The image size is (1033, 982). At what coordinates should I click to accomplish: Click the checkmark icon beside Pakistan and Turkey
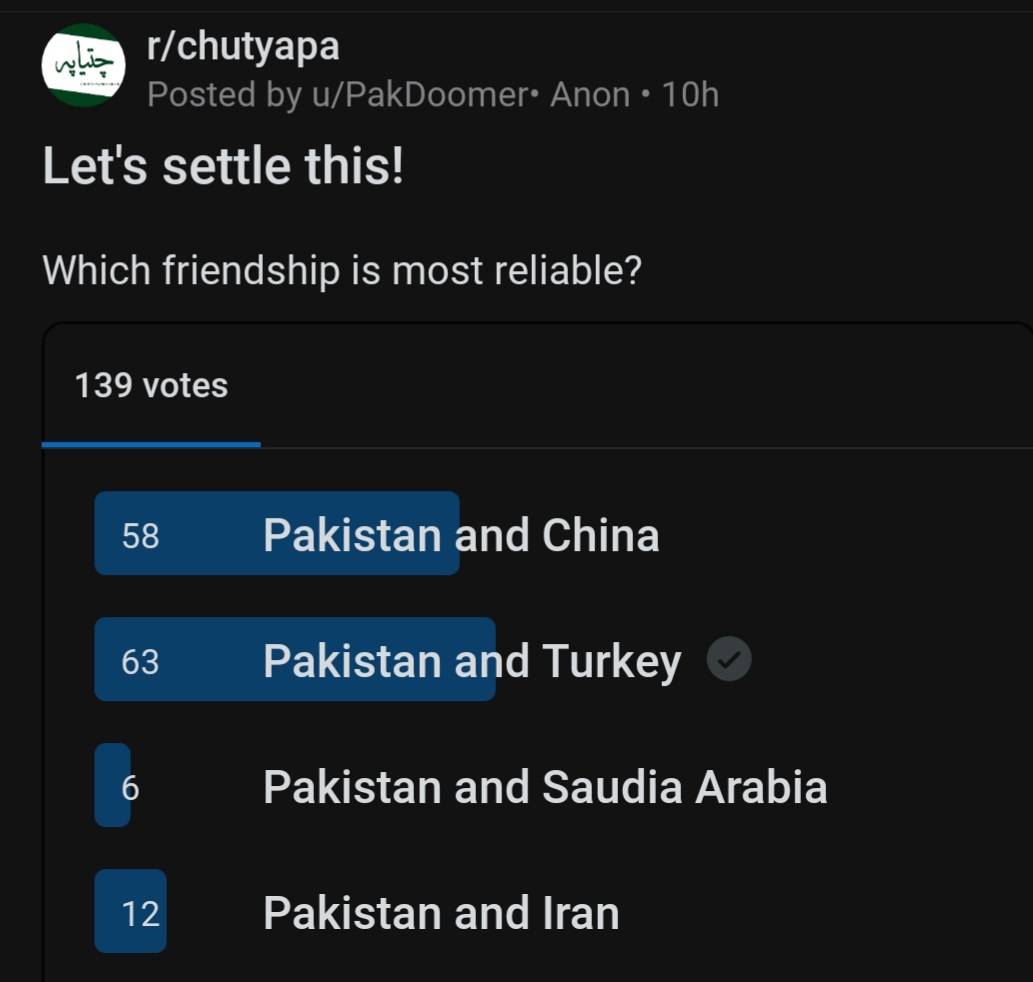coord(729,659)
